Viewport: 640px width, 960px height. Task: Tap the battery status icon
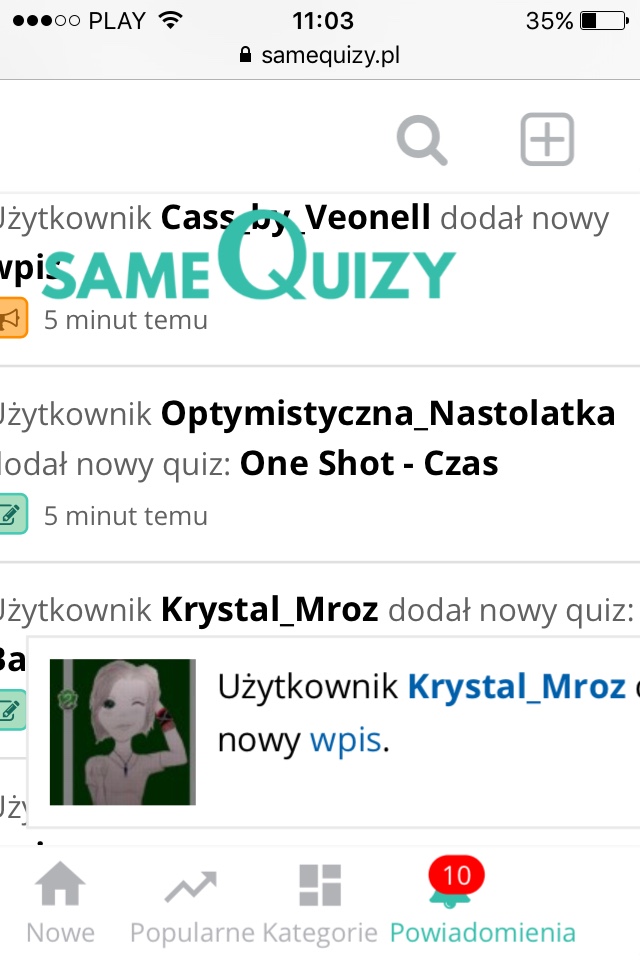[x=604, y=21]
